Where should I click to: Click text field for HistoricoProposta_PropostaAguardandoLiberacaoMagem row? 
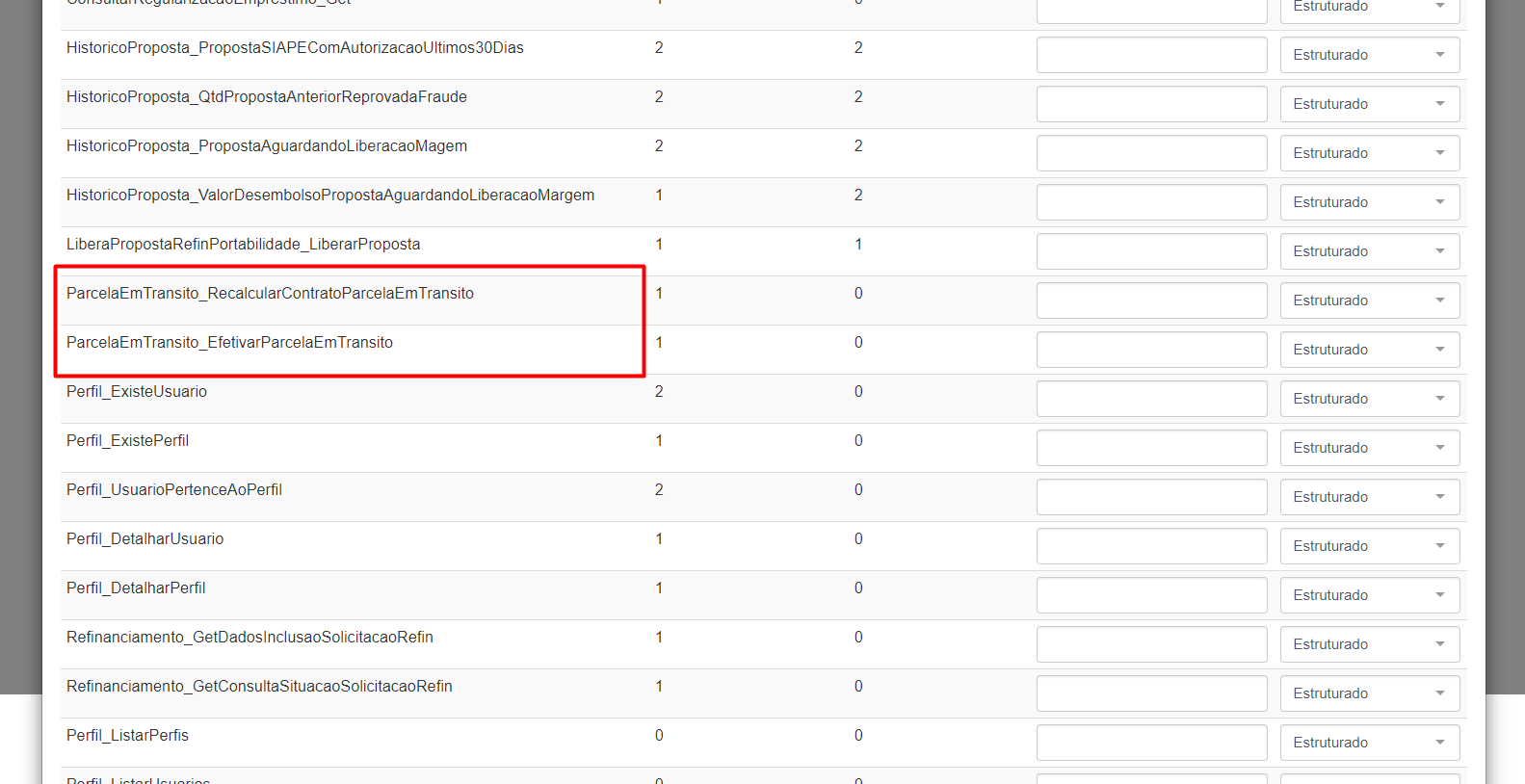1151,153
